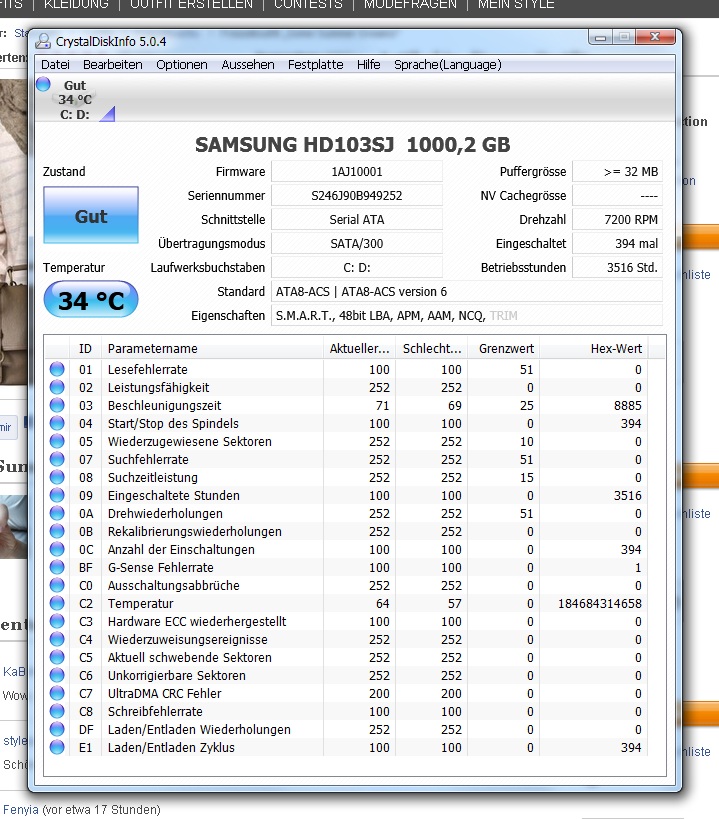This screenshot has width=719, height=819.
Task: Open OUTFIT ERSTELLEN in background website
Action: (191, 5)
